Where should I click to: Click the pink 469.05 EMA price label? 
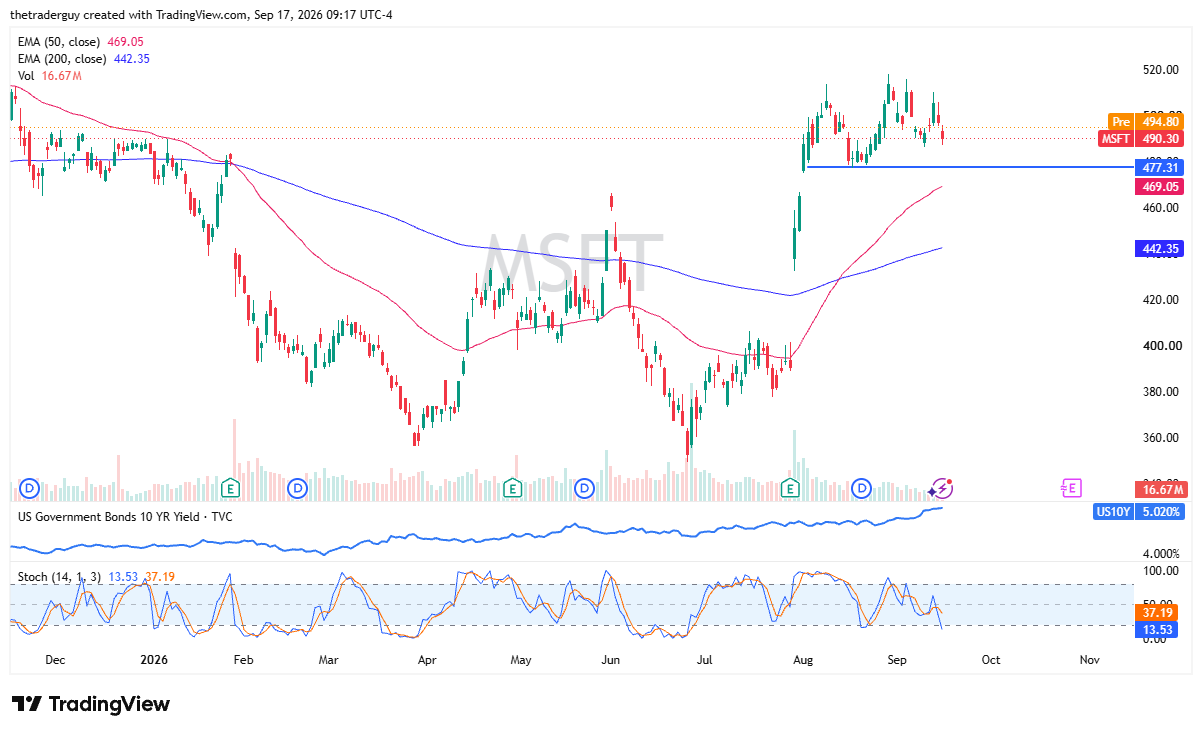1160,187
